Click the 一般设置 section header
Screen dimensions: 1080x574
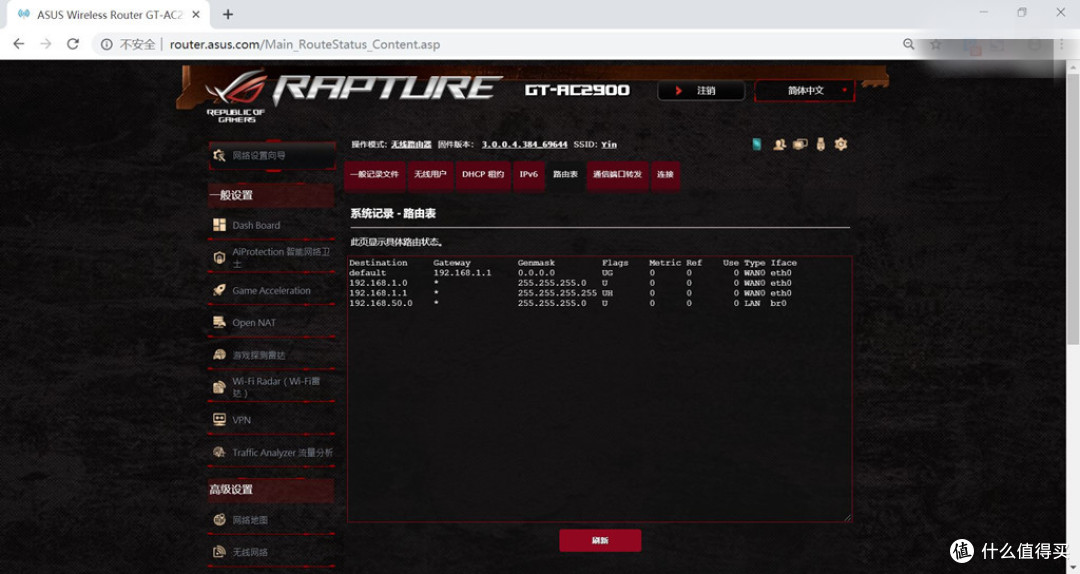click(271, 195)
